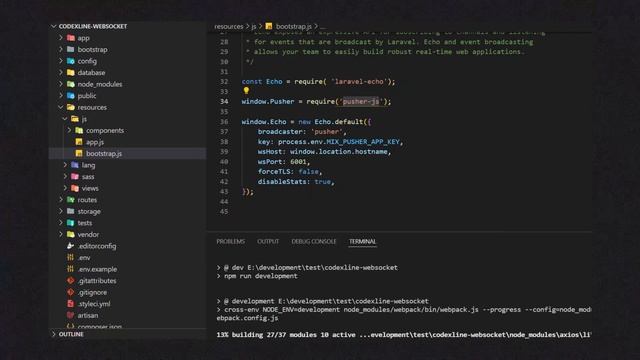The image size is (640, 360).
Task: Collapse the CODEXLINE-WEBSOCKET project root
Action: 53,26
